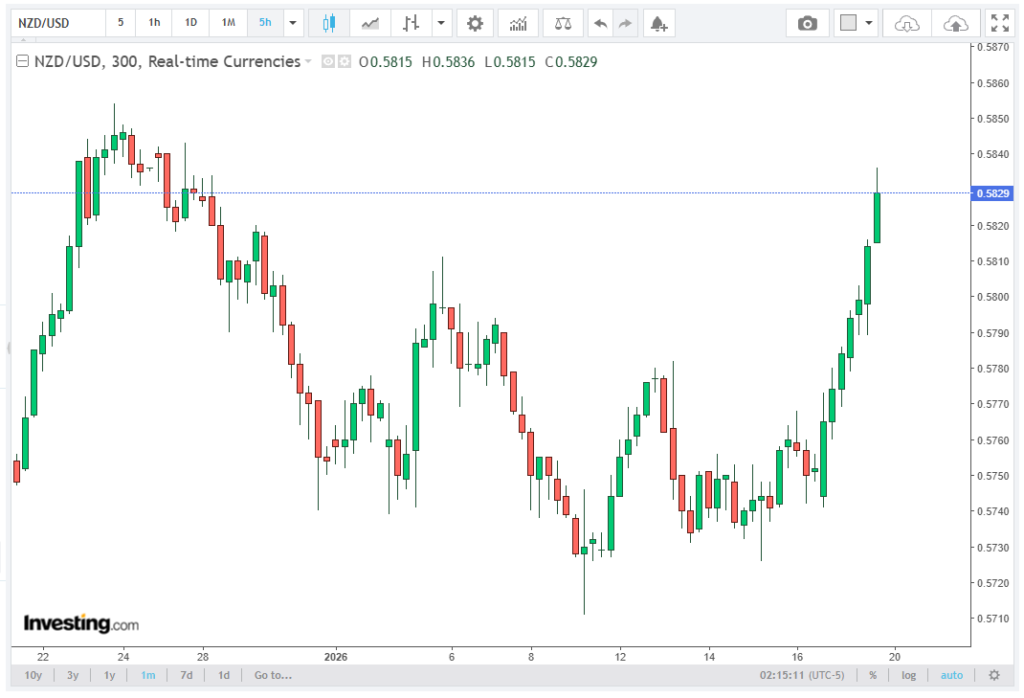Toggle the log scale option

pyautogui.click(x=908, y=675)
